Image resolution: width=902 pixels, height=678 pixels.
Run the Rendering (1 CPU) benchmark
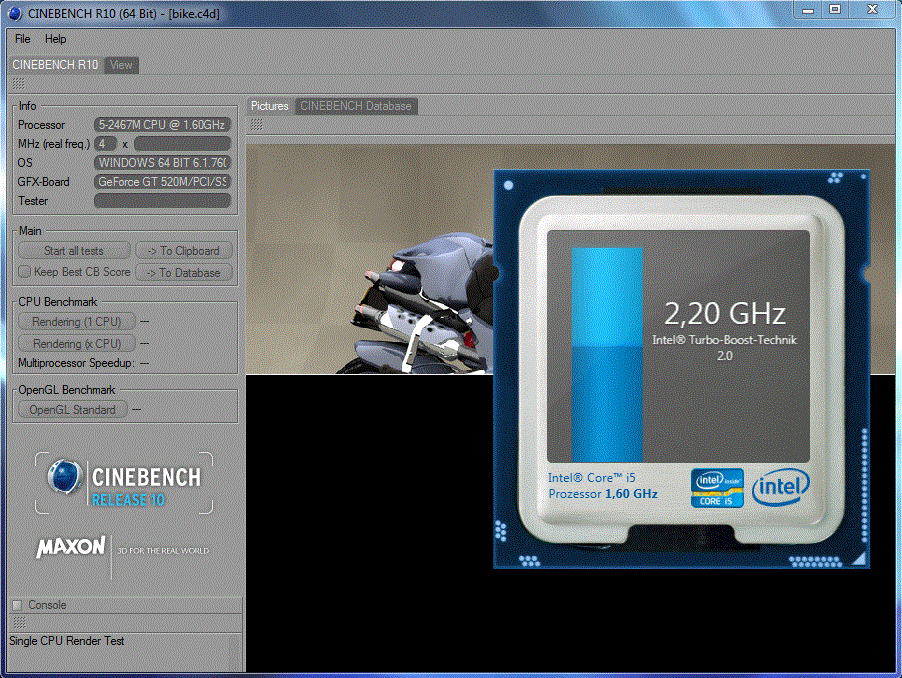coord(77,321)
